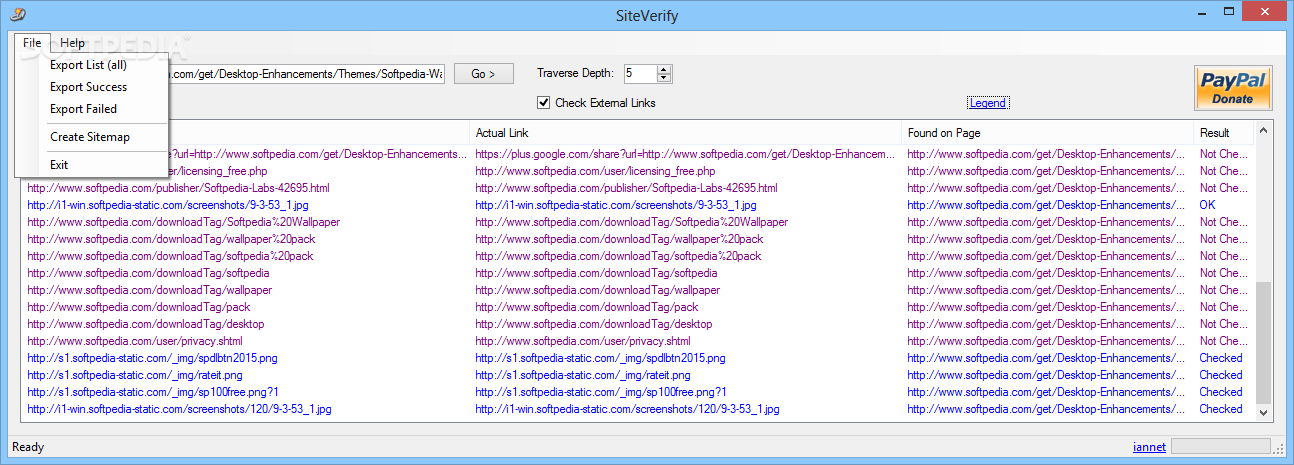Increase Traverse Depth with the up arrow
This screenshot has width=1294, height=465.
coord(665,69)
